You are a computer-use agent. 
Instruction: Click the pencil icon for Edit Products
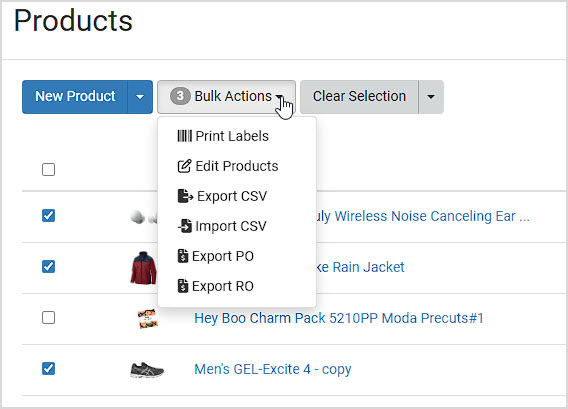[x=184, y=166]
